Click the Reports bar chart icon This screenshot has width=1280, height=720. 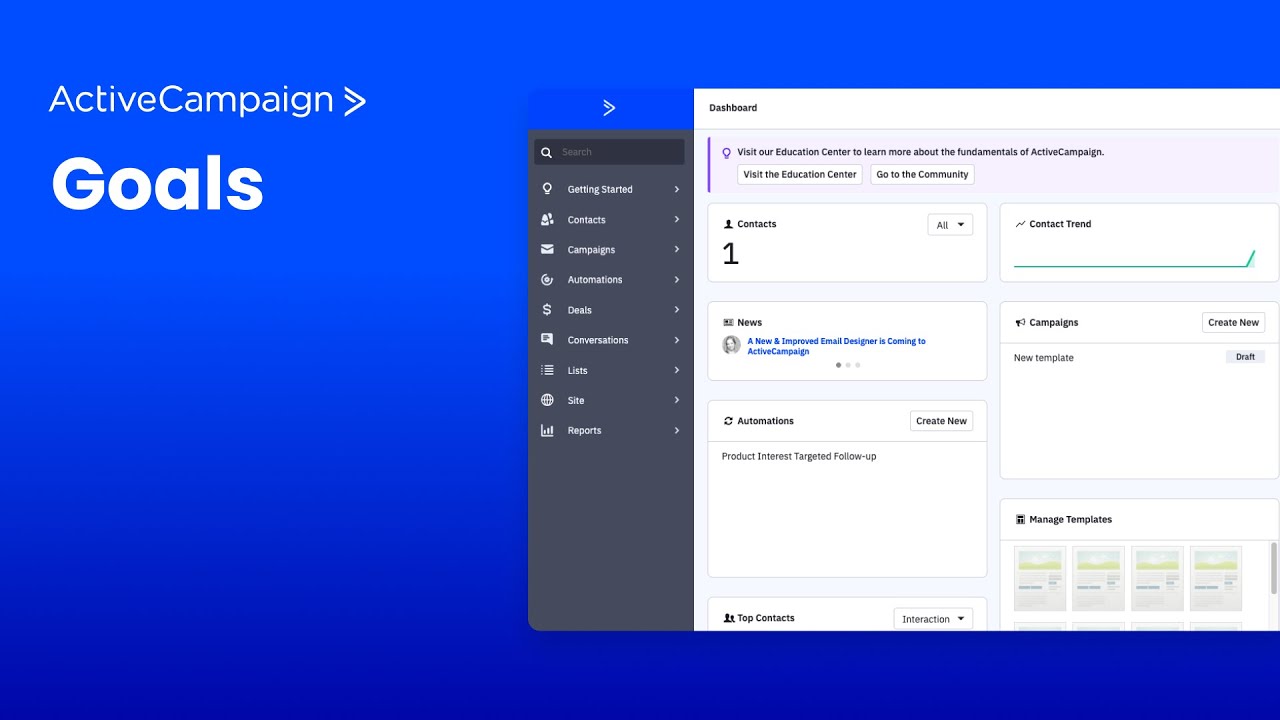pos(547,430)
